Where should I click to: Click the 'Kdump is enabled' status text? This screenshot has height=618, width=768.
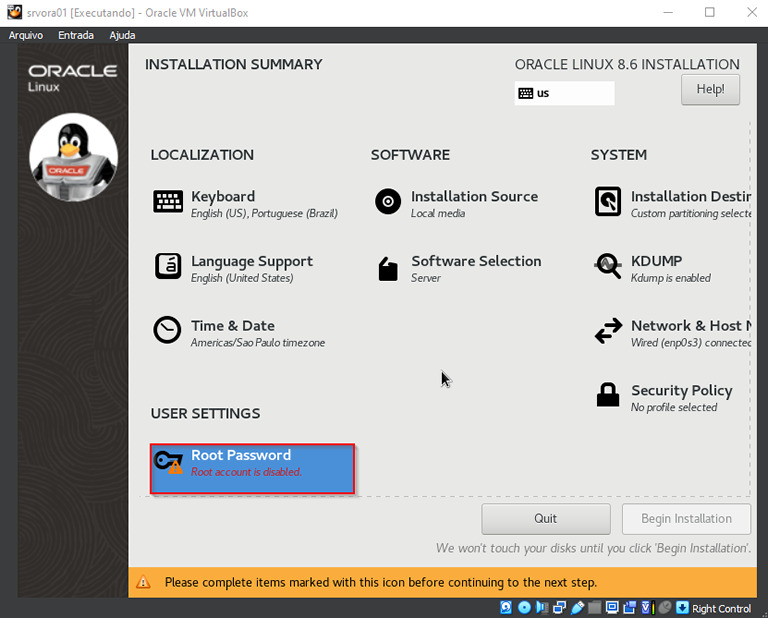click(671, 278)
